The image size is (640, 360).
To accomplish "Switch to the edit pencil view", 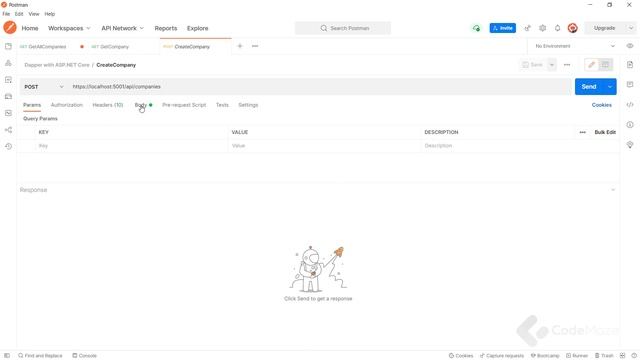I will pos(591,65).
